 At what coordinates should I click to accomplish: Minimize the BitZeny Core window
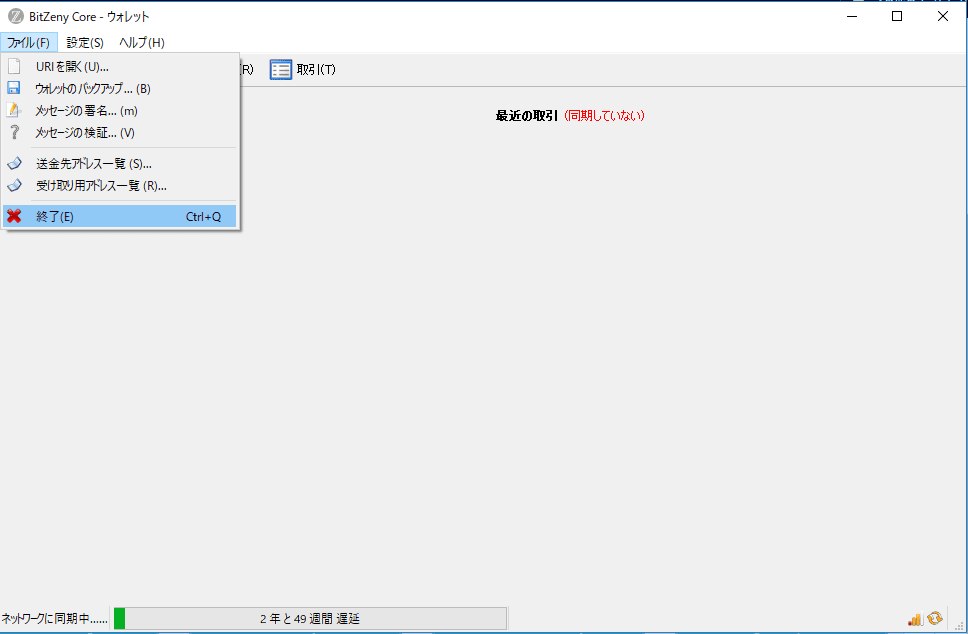852,17
